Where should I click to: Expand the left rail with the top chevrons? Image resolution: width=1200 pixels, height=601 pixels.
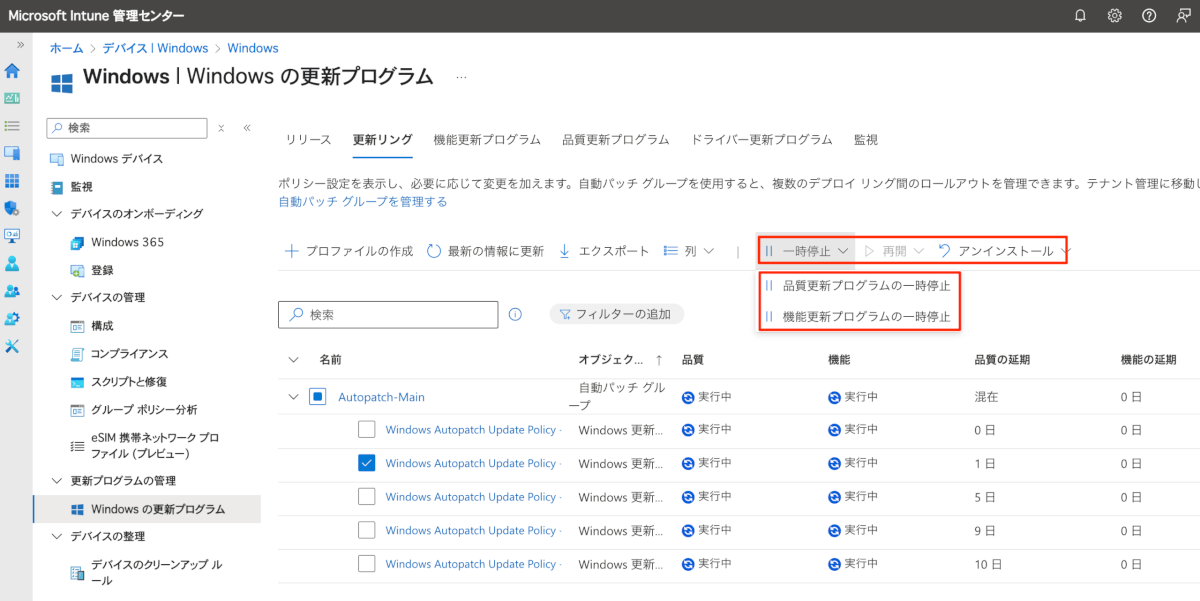(20, 45)
